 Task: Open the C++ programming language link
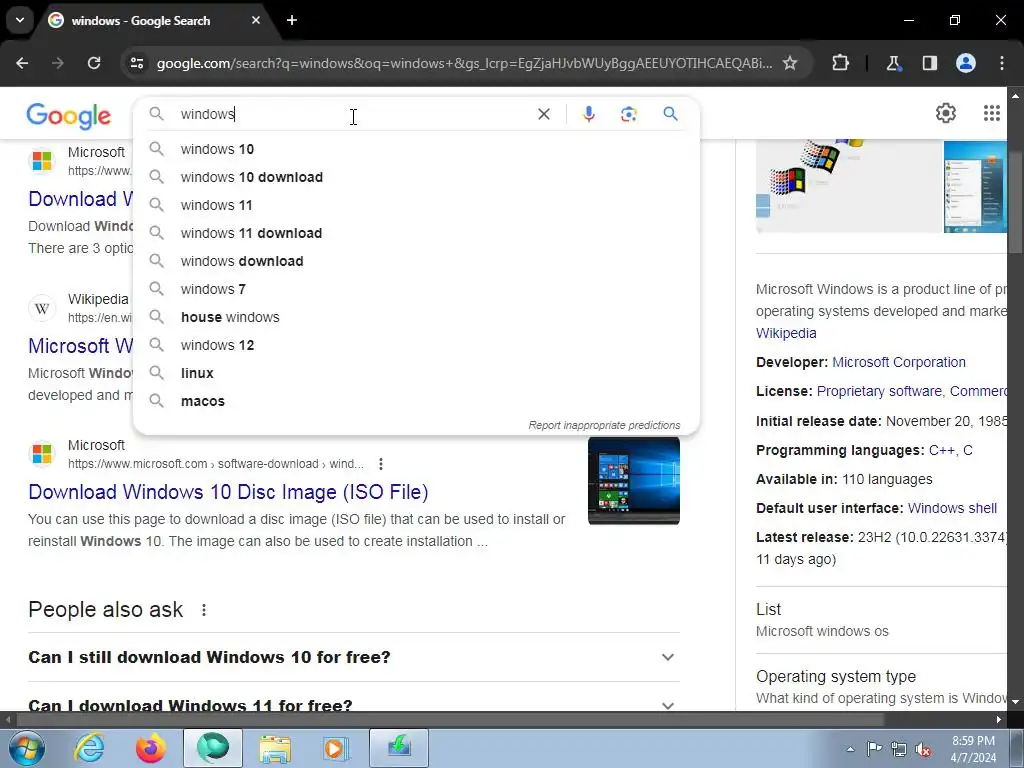point(942,450)
